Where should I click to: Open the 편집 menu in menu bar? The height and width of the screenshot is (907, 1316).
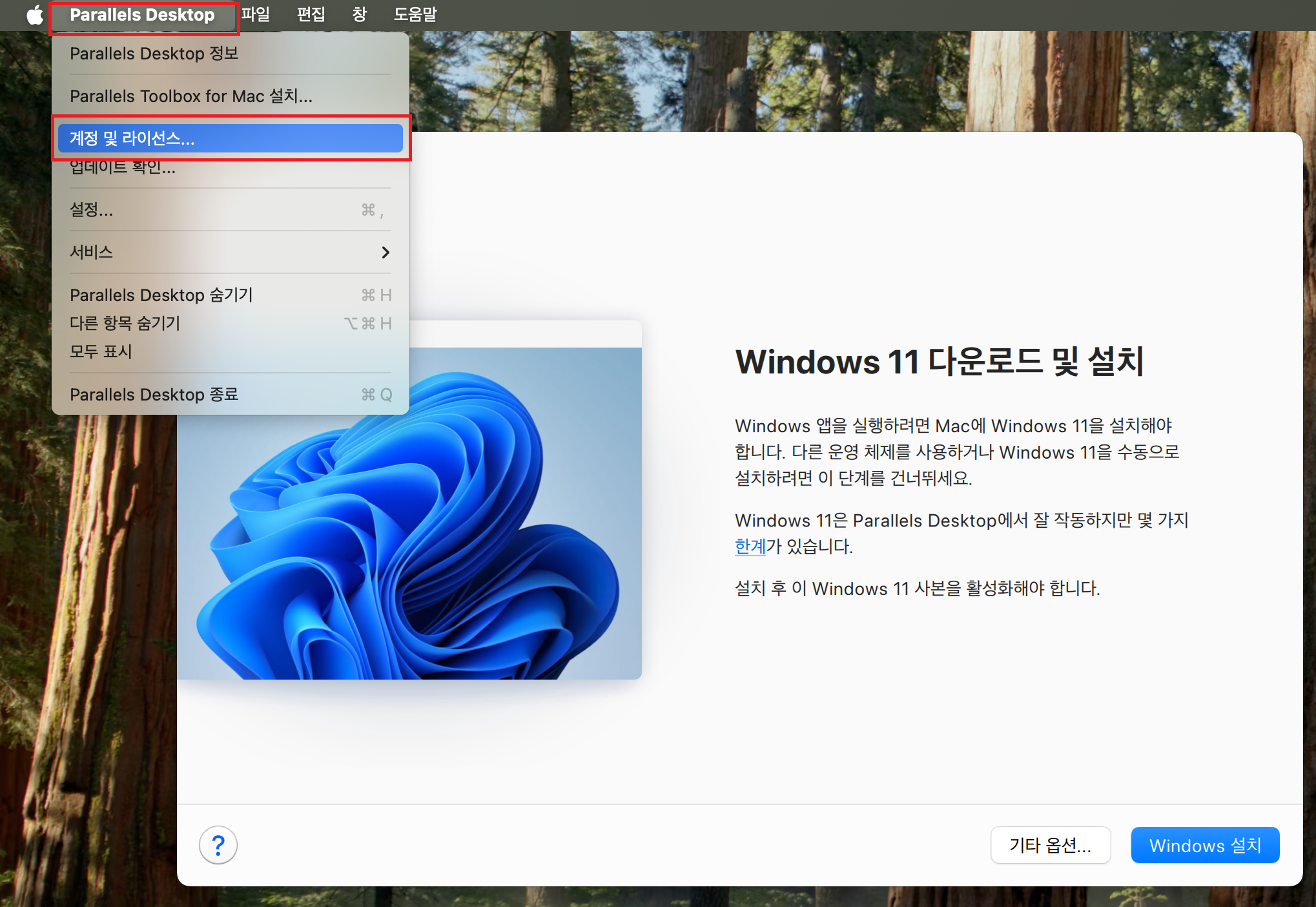pos(311,14)
